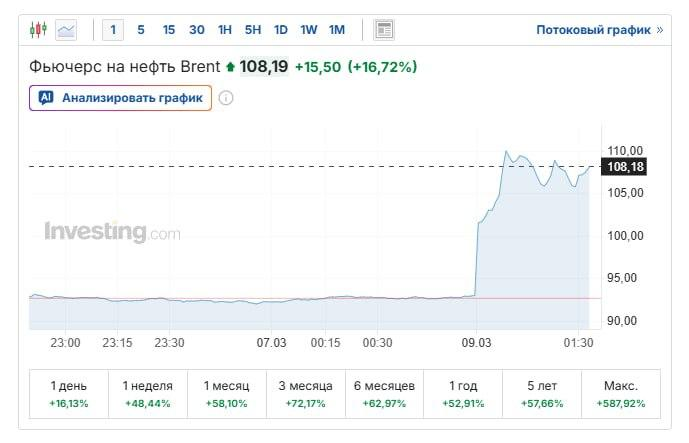Click the green up arrow indicator
This screenshot has height=443, width=689.
coord(230,67)
